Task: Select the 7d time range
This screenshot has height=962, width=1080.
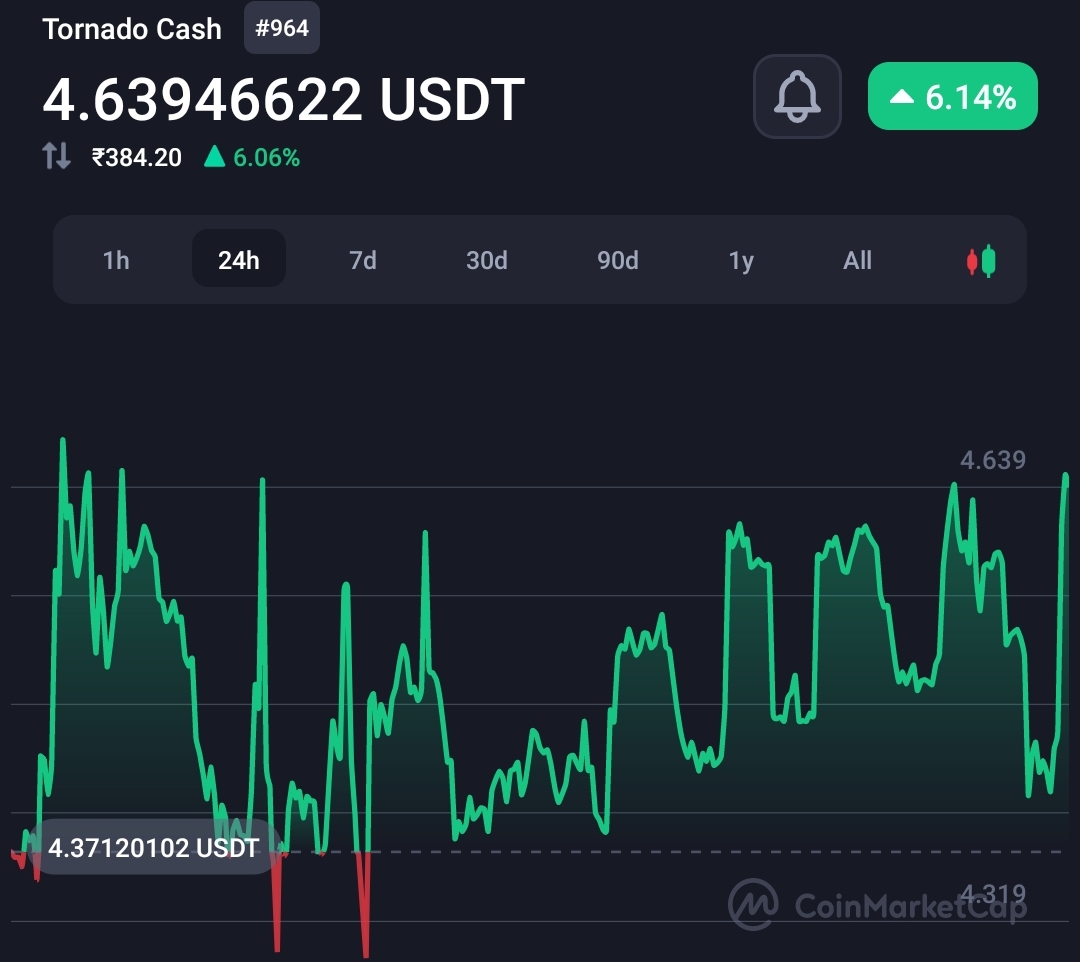Action: (362, 260)
